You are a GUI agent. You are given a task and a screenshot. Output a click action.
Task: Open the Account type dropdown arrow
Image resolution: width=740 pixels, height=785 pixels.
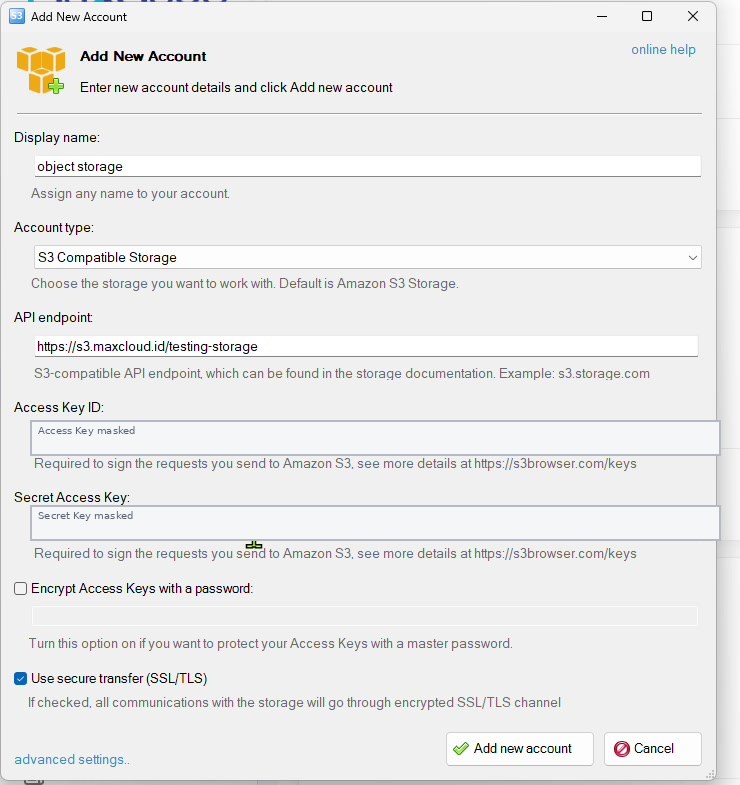(x=692, y=257)
